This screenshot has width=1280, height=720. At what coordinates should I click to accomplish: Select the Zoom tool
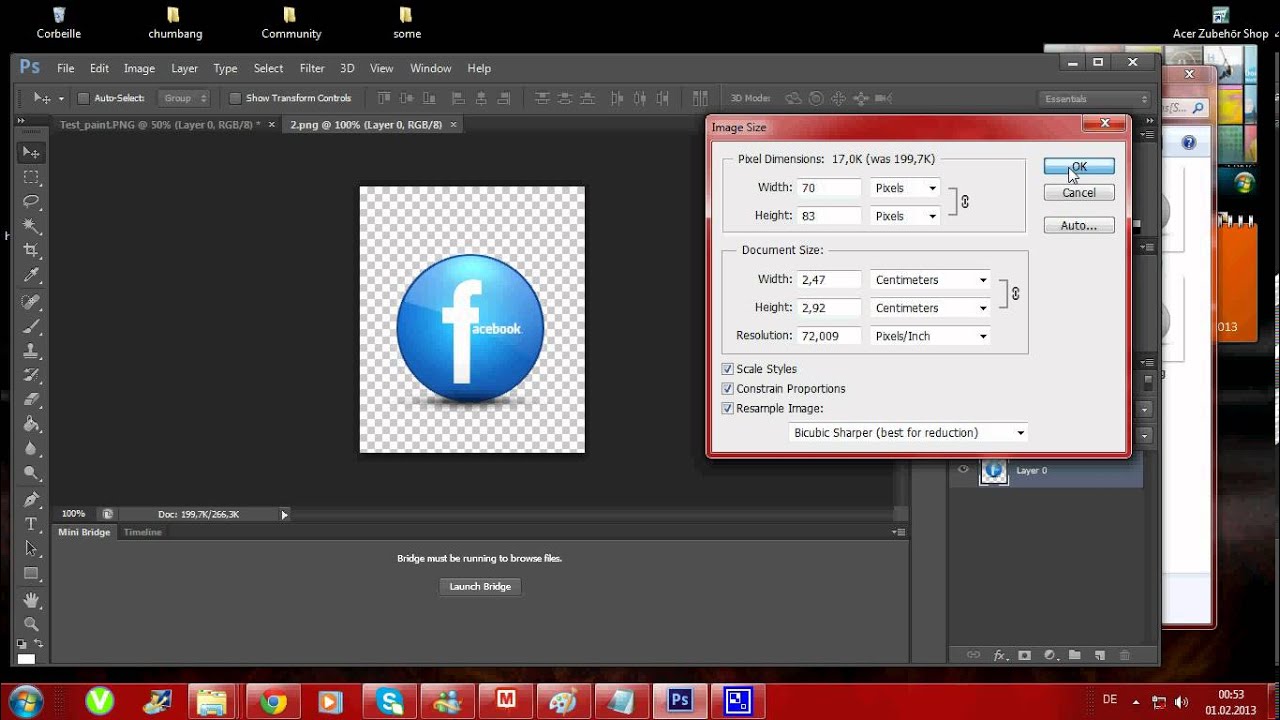(31, 624)
